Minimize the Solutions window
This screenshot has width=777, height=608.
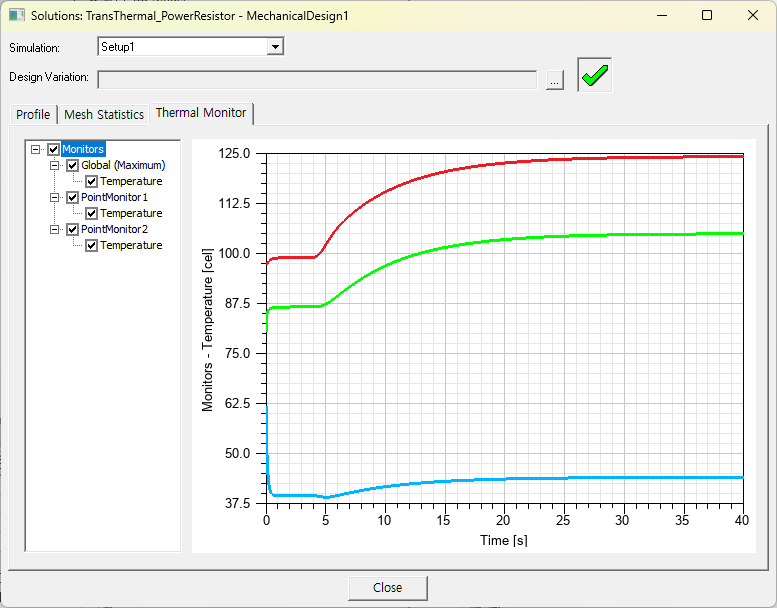click(662, 15)
